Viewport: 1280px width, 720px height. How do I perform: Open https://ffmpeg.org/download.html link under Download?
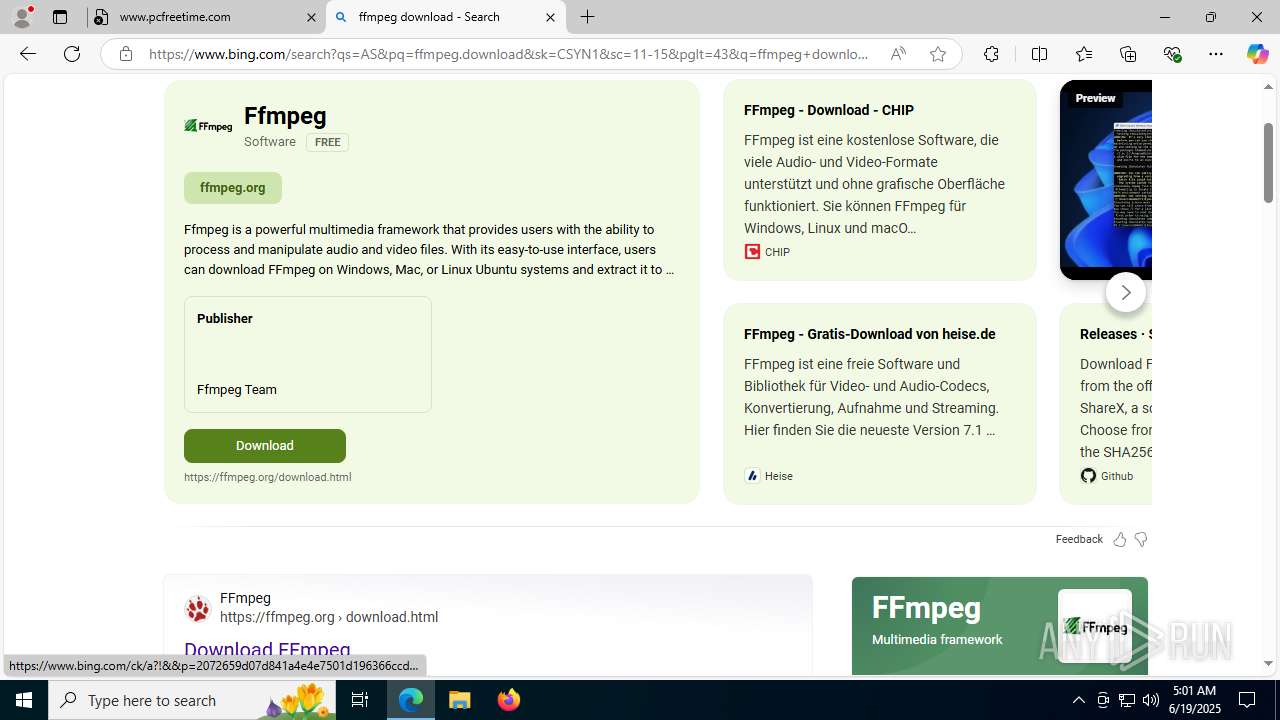[268, 477]
